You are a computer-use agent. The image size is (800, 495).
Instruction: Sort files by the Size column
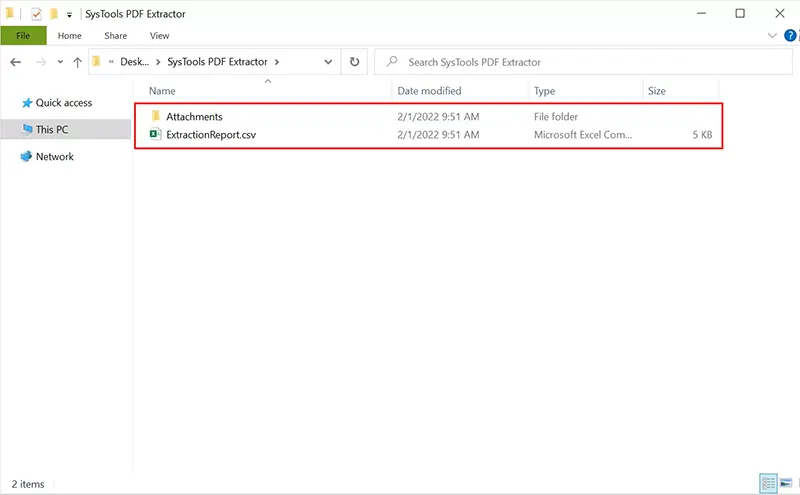pos(657,91)
